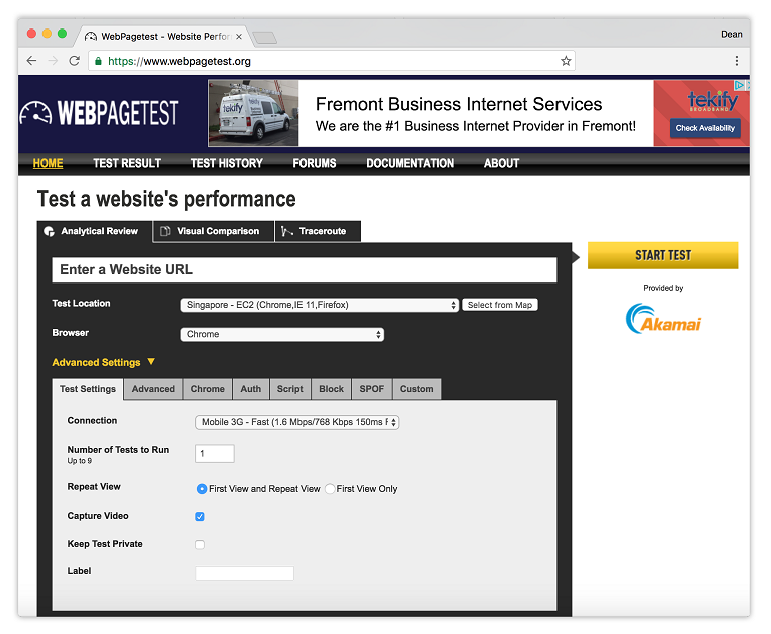This screenshot has width=771, height=634.
Task: Click the Enter a Website URL field
Action: point(304,270)
